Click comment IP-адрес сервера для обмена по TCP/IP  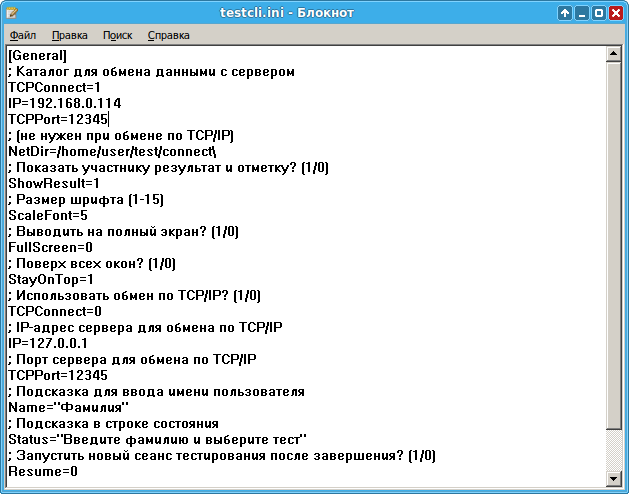point(145,327)
